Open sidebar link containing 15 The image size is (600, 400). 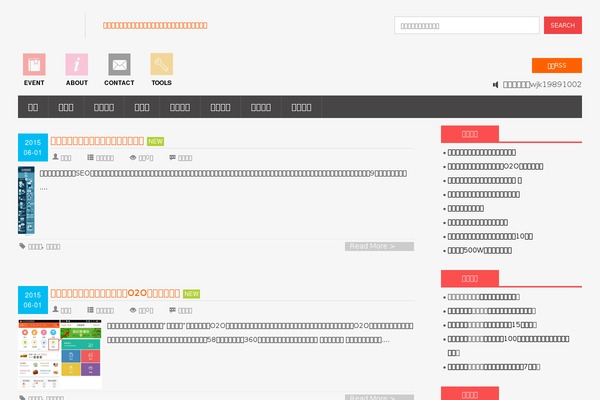(492, 325)
